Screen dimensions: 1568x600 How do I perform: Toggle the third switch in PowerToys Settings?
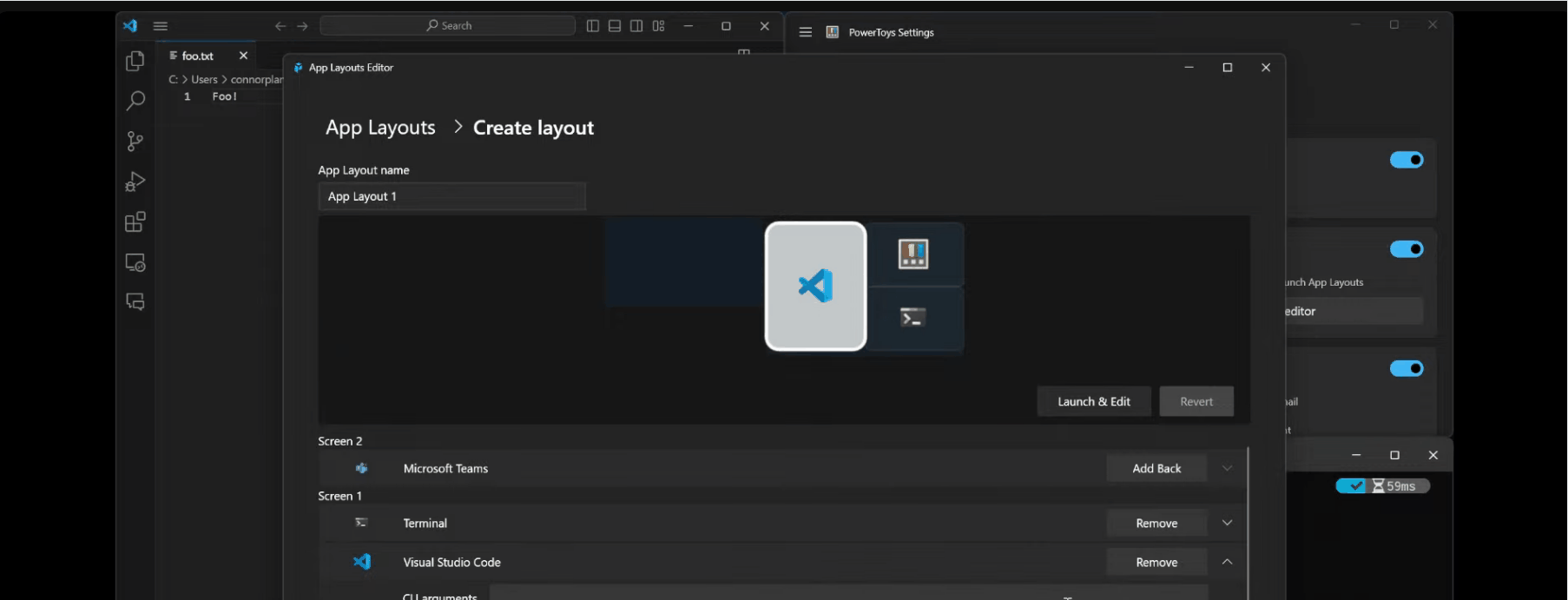[x=1407, y=368]
